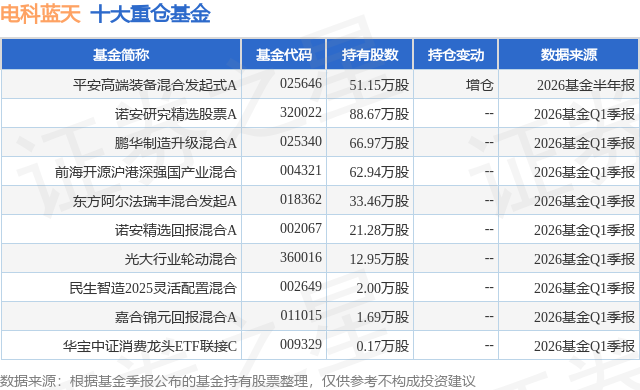Click the 持仓变动 column header
Image resolution: width=640 pixels, height=390 pixels.
pos(456,55)
